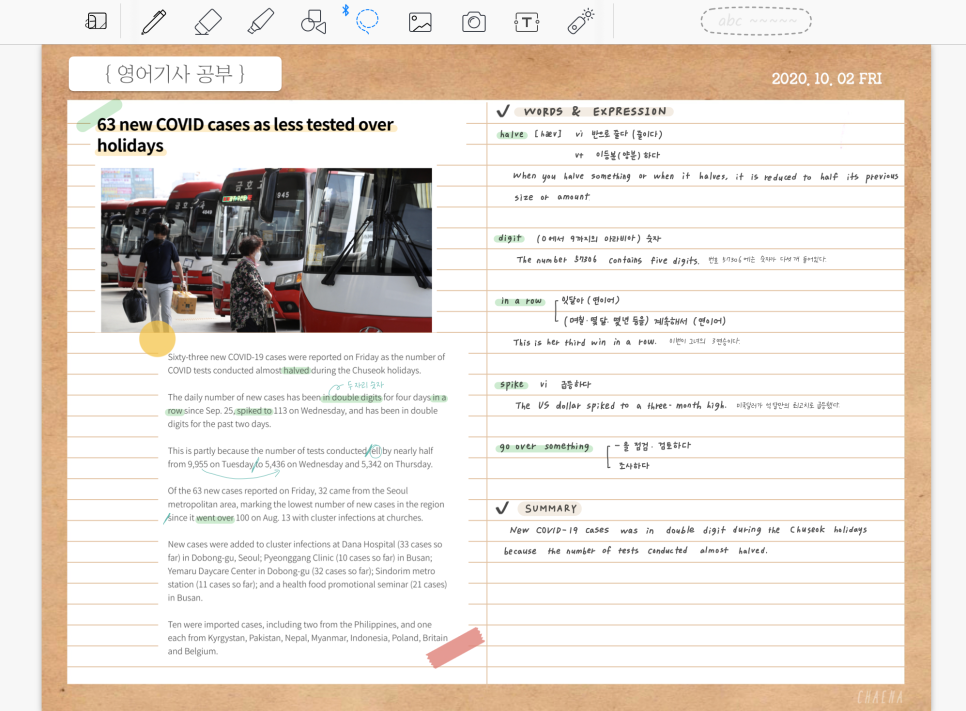Click the headline '63 new COVID cases'
This screenshot has width=966, height=711.
(245, 134)
